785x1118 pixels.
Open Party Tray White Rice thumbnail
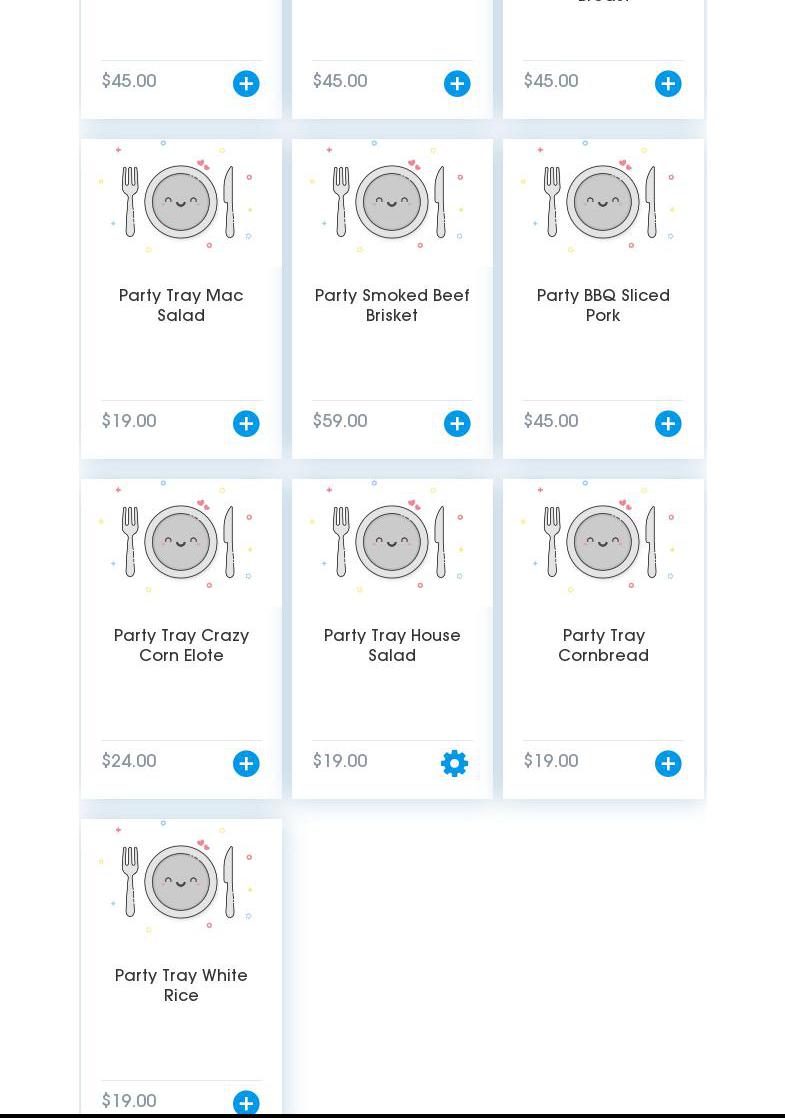click(181, 881)
